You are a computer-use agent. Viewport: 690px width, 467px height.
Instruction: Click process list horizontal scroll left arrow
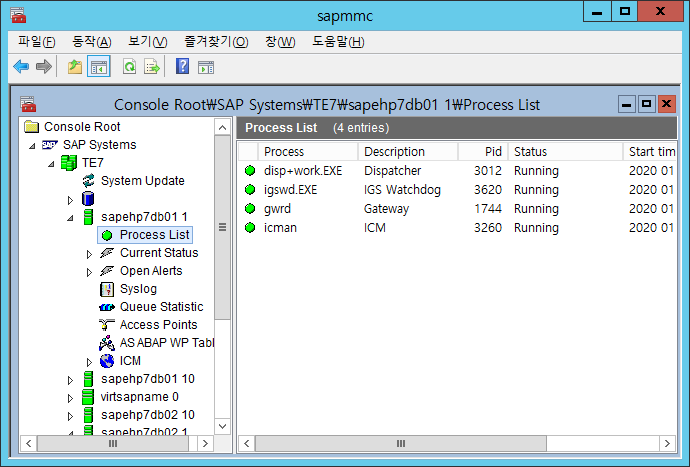pos(247,443)
